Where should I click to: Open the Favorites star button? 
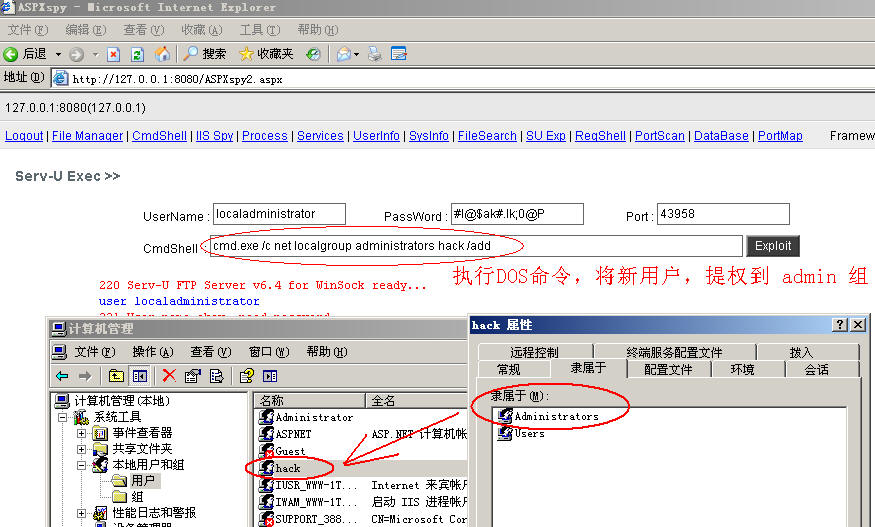pyautogui.click(x=266, y=54)
